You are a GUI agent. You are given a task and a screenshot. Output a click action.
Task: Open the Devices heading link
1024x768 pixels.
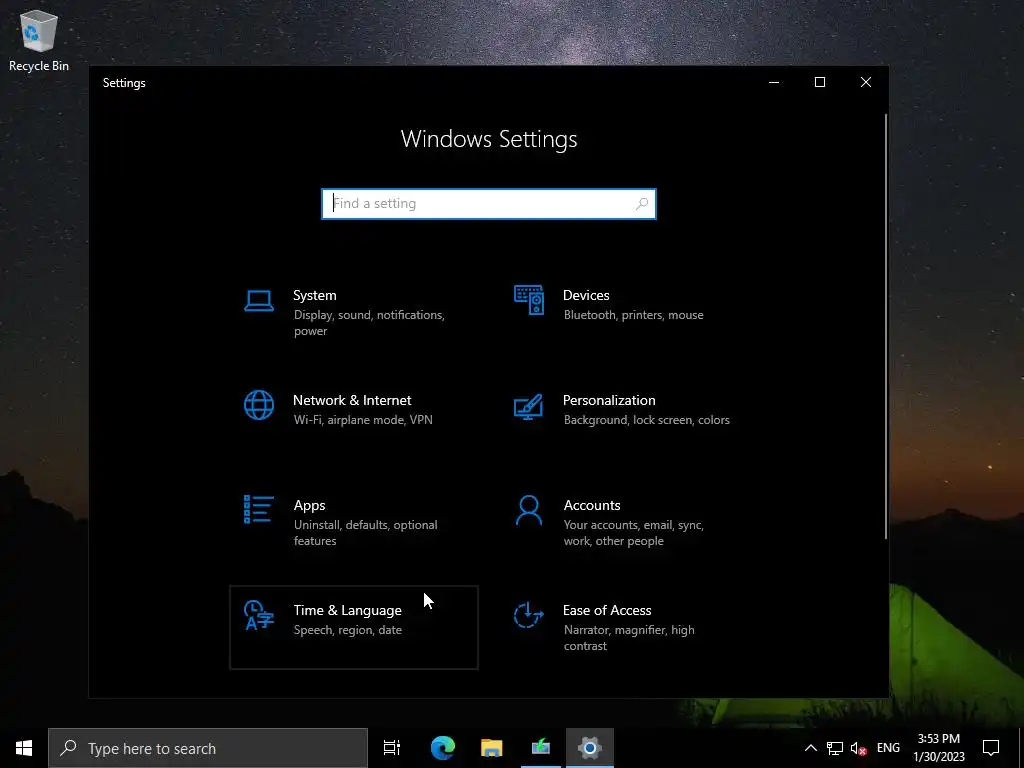[586, 295]
